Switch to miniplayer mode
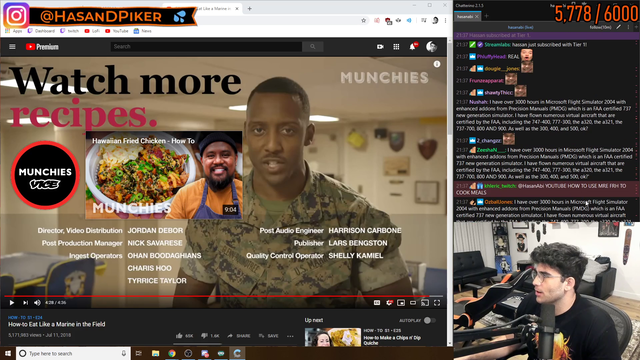This screenshot has height=360, width=640. pyautogui.click(x=401, y=302)
